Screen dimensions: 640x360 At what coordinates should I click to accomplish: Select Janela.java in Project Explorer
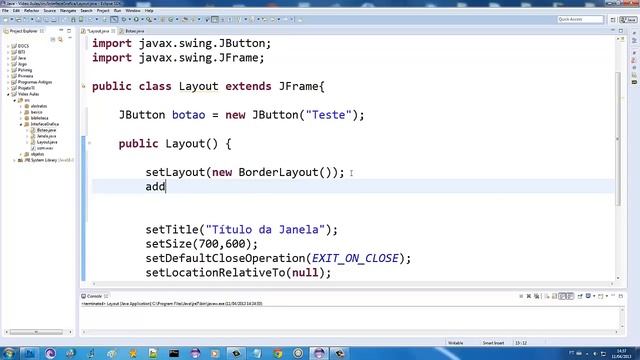tap(46, 136)
